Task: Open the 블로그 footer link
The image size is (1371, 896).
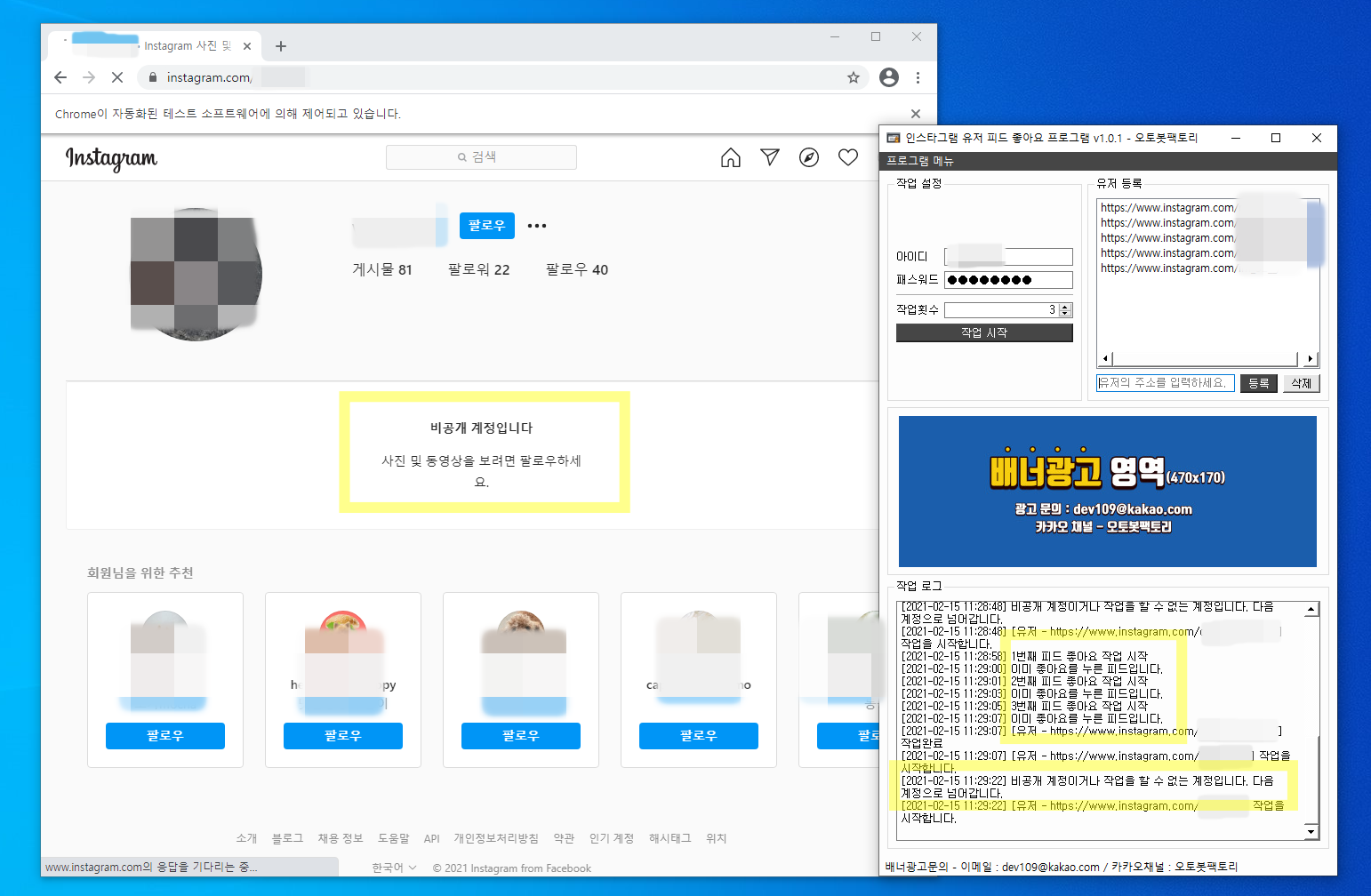Action: pyautogui.click(x=287, y=838)
